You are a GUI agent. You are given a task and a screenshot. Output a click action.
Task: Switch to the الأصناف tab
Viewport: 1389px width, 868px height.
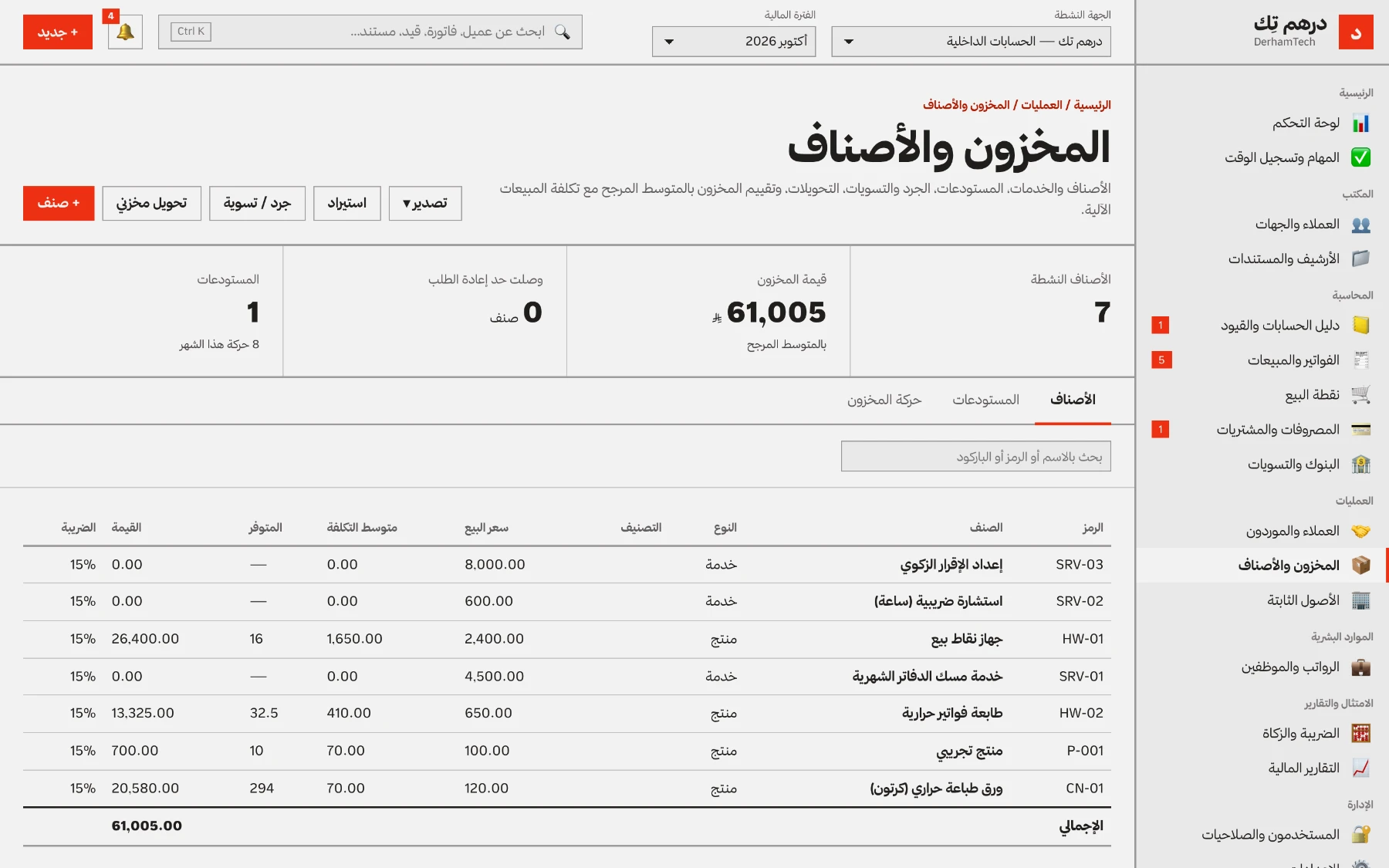[1073, 400]
